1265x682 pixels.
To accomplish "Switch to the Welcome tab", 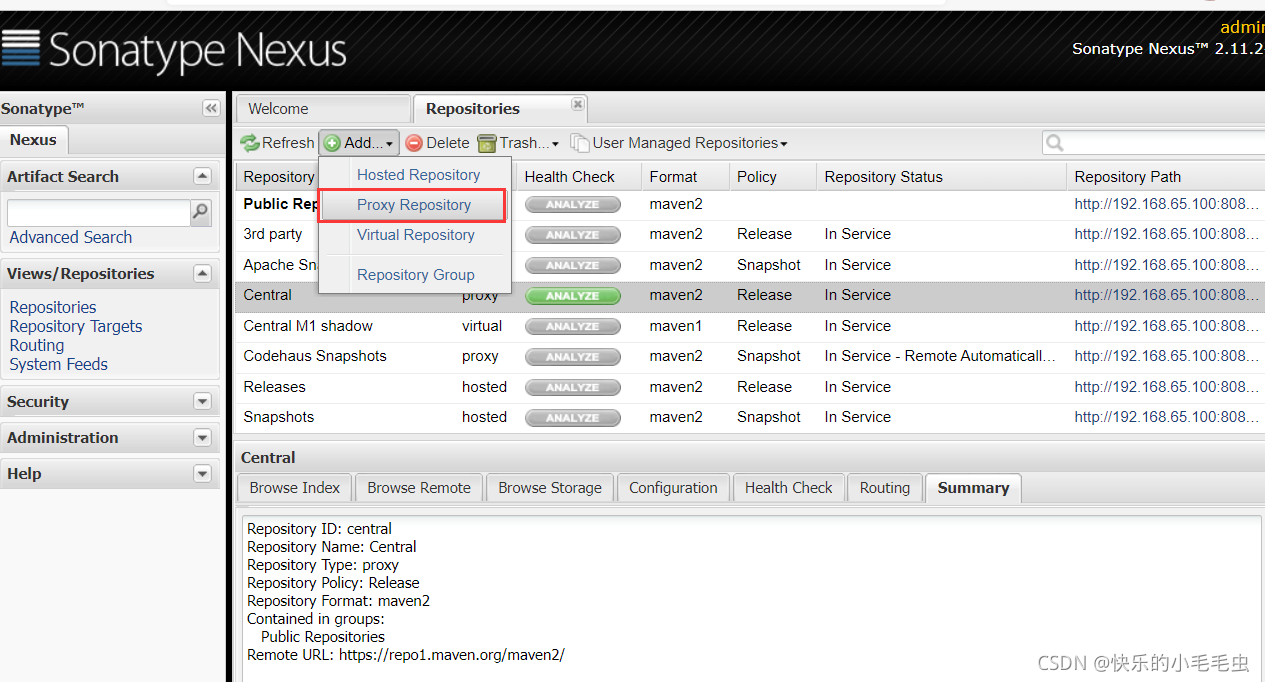I will point(322,108).
